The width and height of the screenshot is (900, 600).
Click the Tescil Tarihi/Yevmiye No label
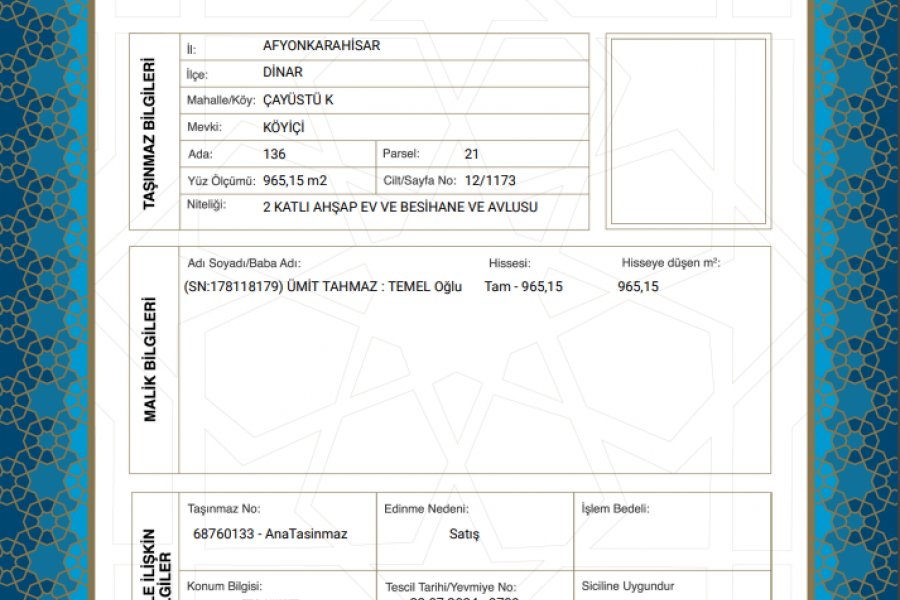coord(451,587)
